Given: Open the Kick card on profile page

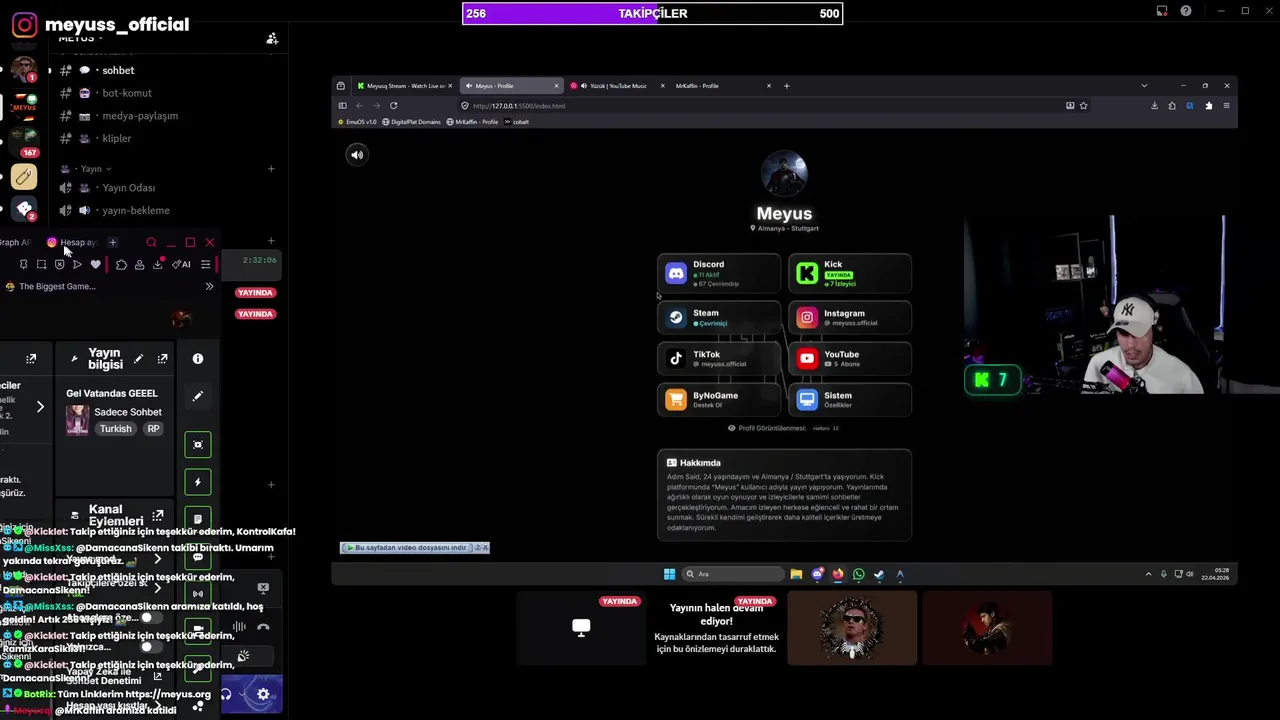Looking at the screenshot, I should (x=850, y=273).
